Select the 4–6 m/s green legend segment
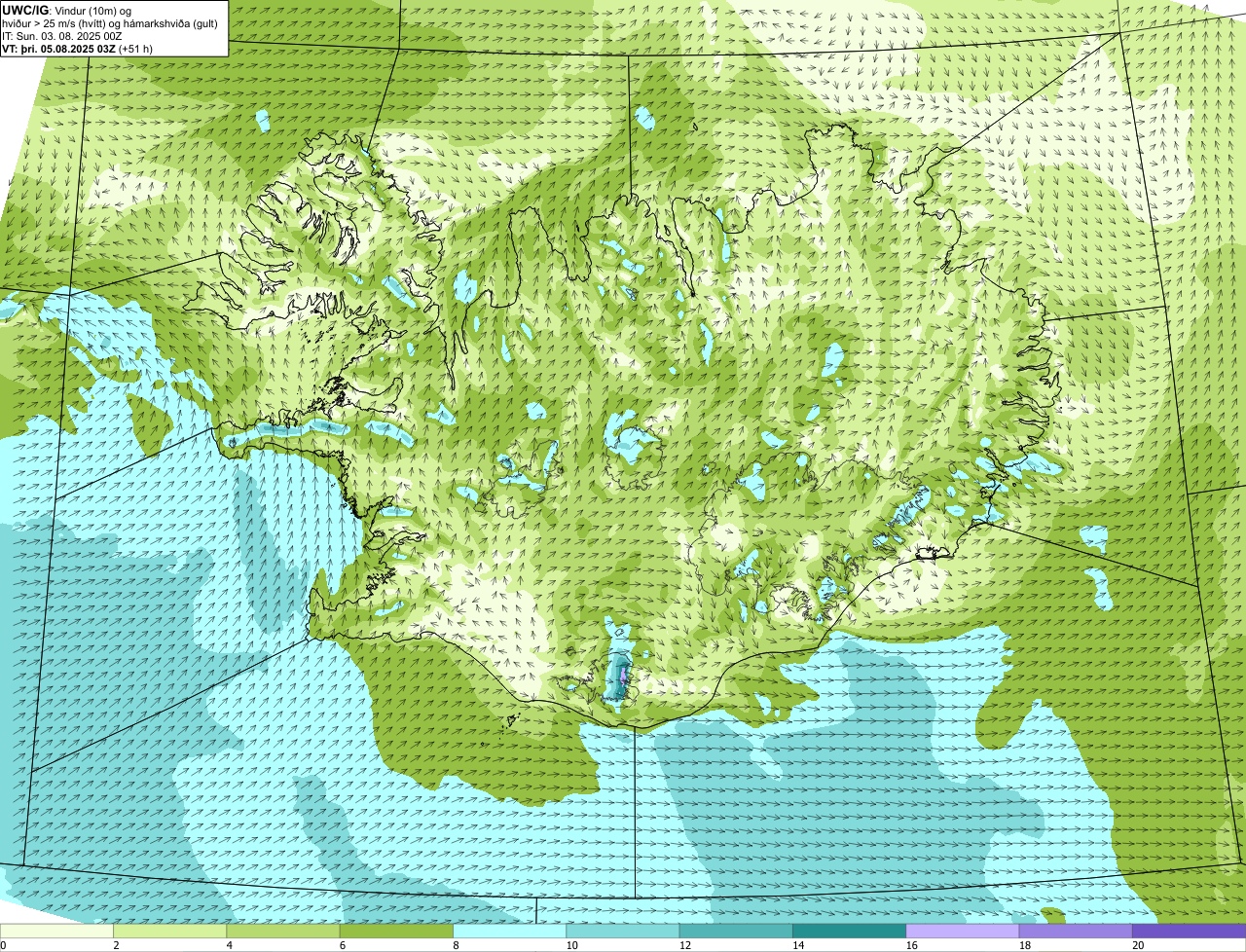 coord(283,931)
